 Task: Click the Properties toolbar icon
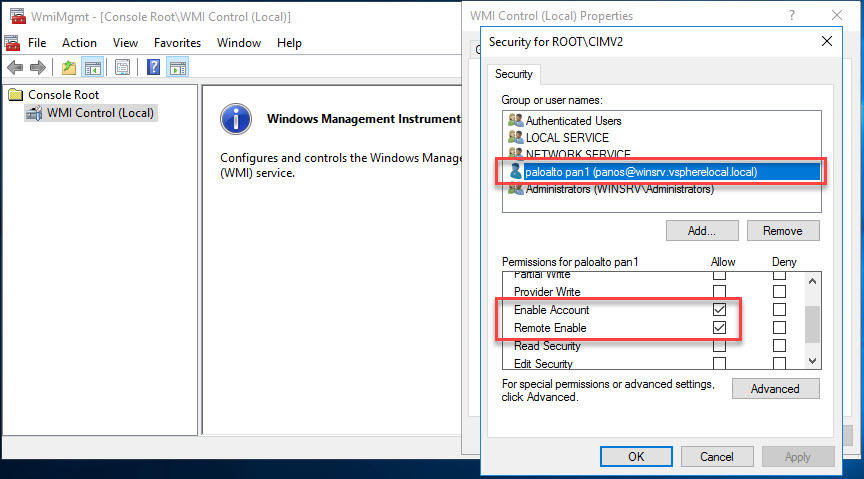[122, 68]
